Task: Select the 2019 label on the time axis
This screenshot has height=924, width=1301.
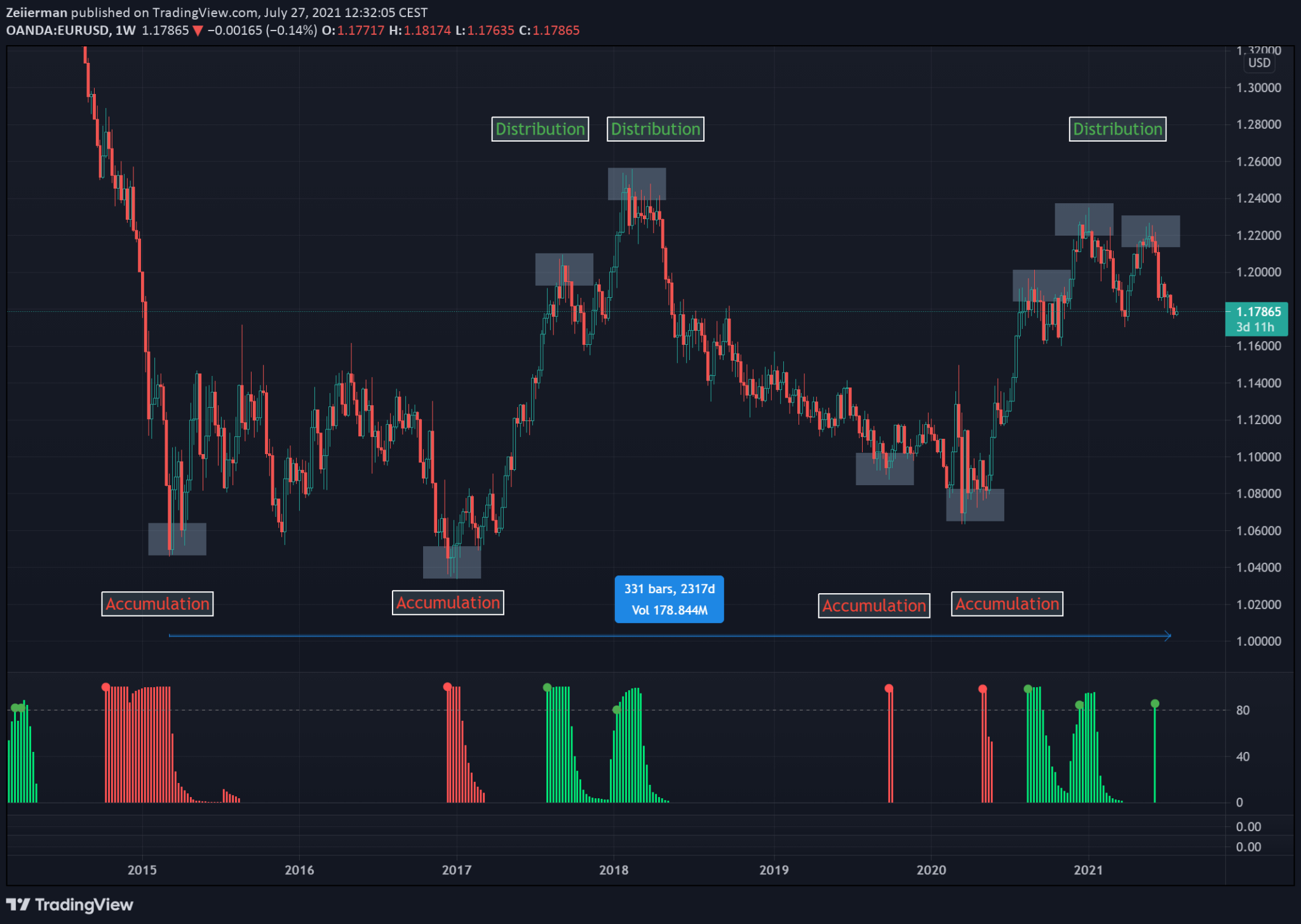Action: (x=774, y=871)
